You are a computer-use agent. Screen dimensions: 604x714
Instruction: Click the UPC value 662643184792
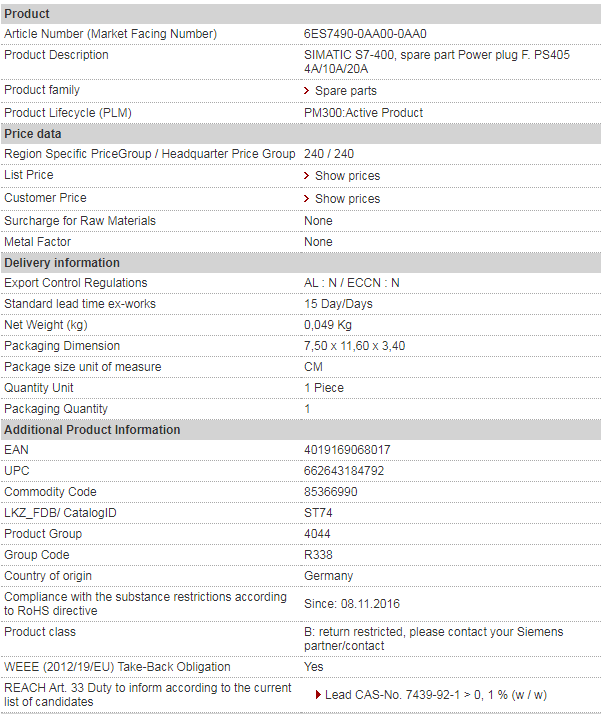pos(344,471)
